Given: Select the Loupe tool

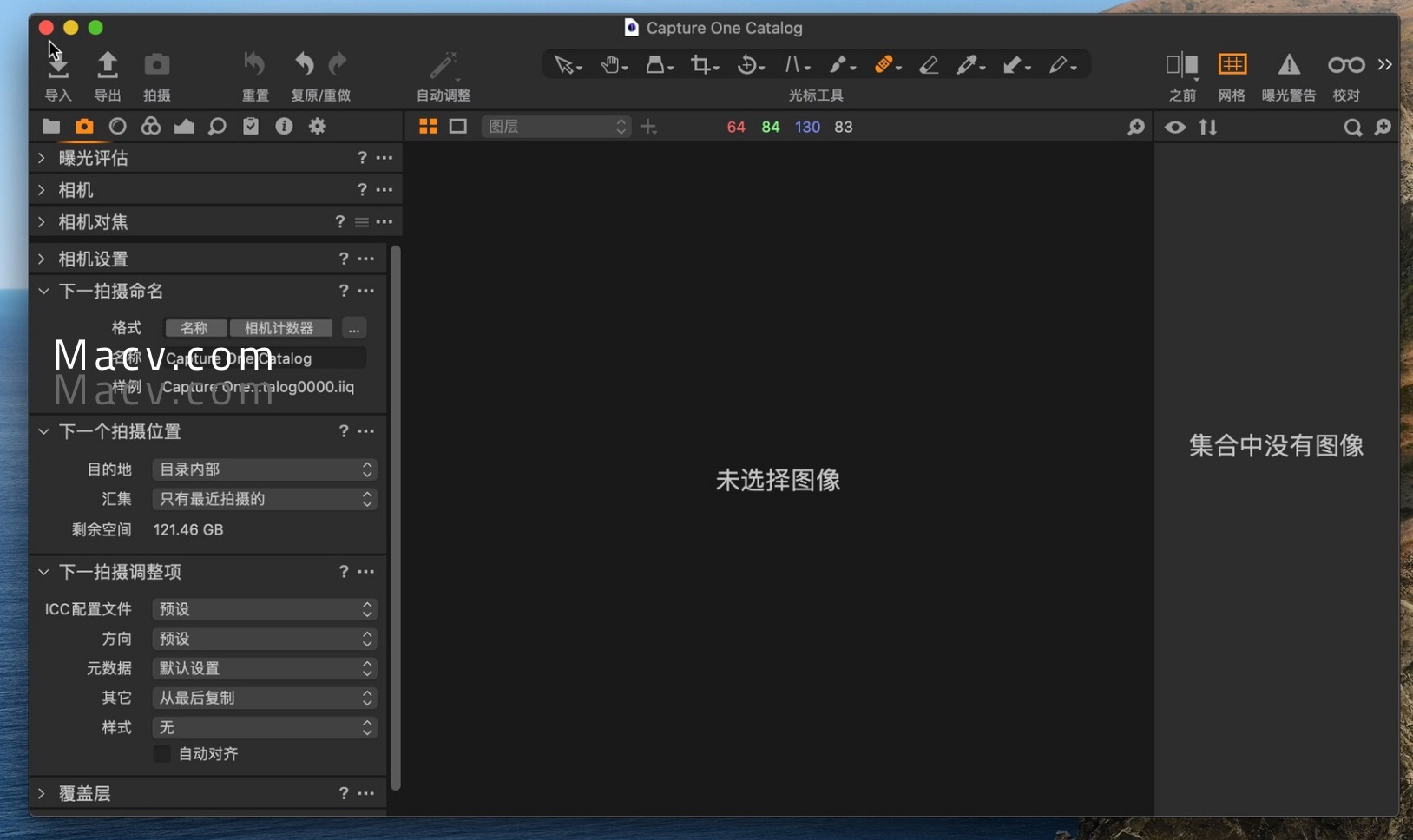Looking at the screenshot, I should [659, 65].
